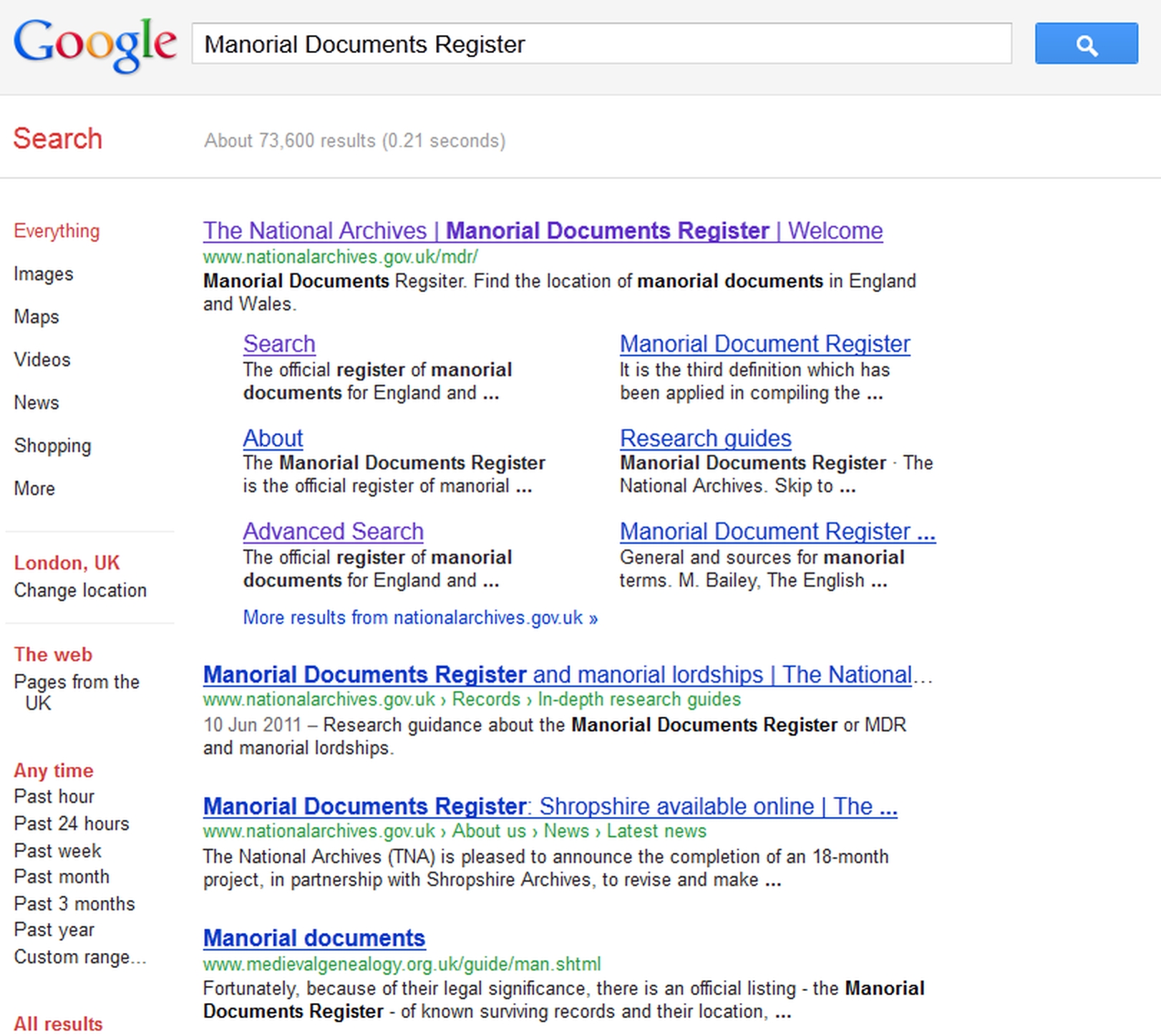Filter results by Past 24 hours
Screen dimensions: 1161x1036
pos(72,824)
